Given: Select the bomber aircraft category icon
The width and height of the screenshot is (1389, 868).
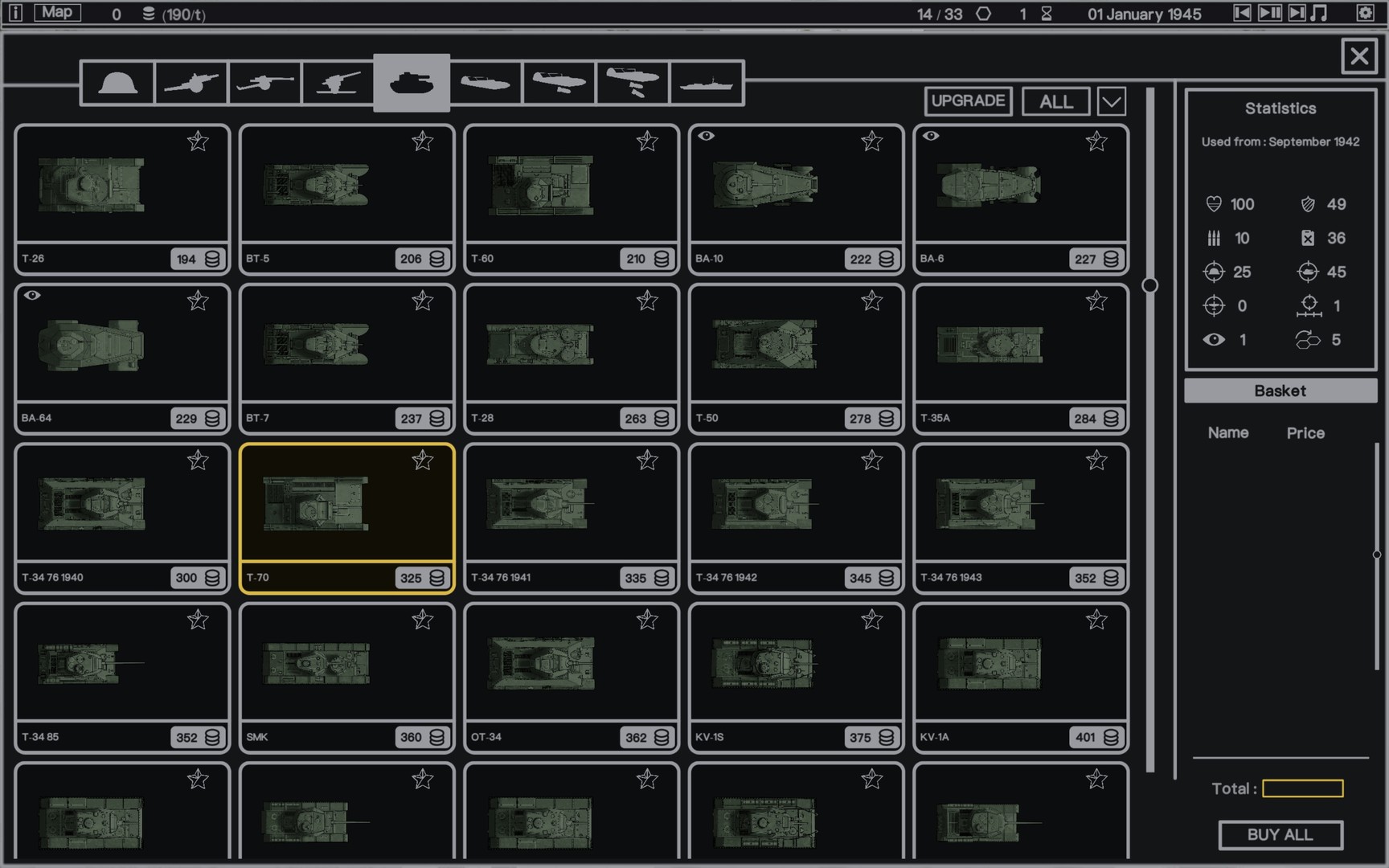Looking at the screenshot, I should (633, 83).
